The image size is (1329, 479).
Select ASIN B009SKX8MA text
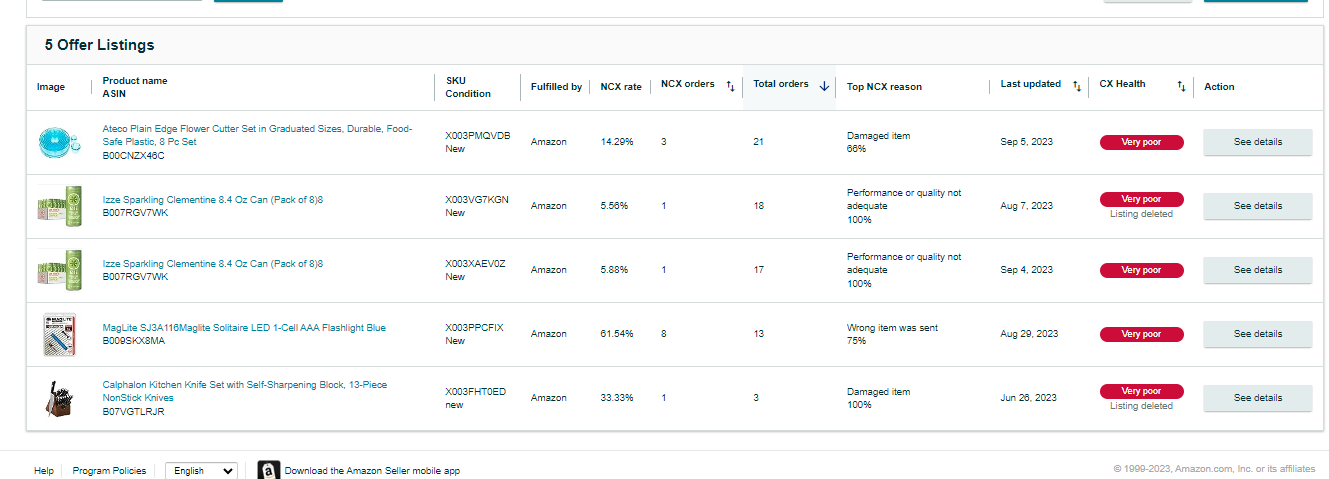click(x=133, y=341)
